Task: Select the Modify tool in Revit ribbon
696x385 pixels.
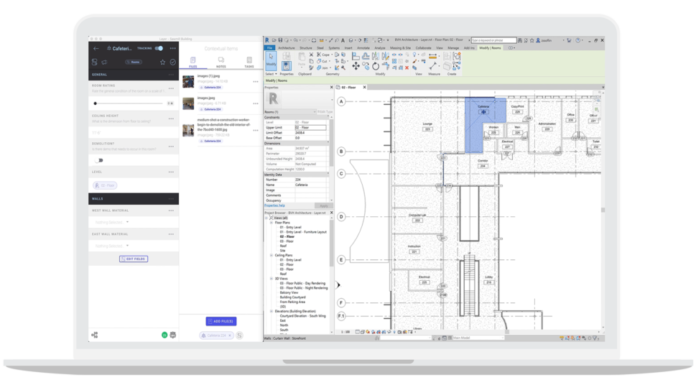Action: pos(271,61)
